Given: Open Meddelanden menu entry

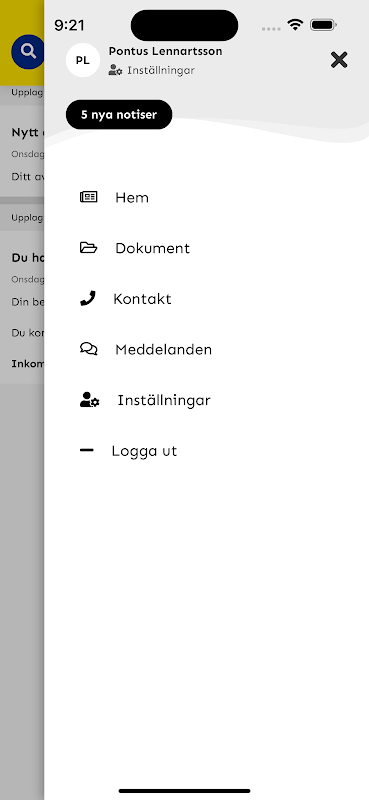Looking at the screenshot, I should pos(163,349).
